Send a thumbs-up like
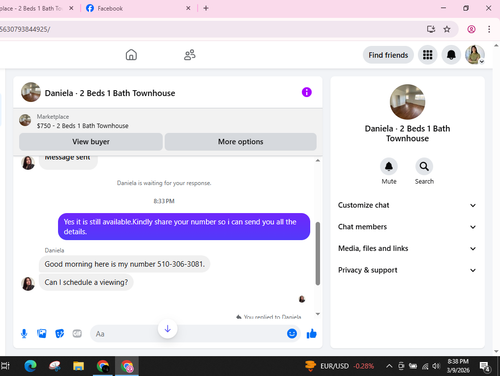The height and width of the screenshot is (376, 500). point(311,333)
